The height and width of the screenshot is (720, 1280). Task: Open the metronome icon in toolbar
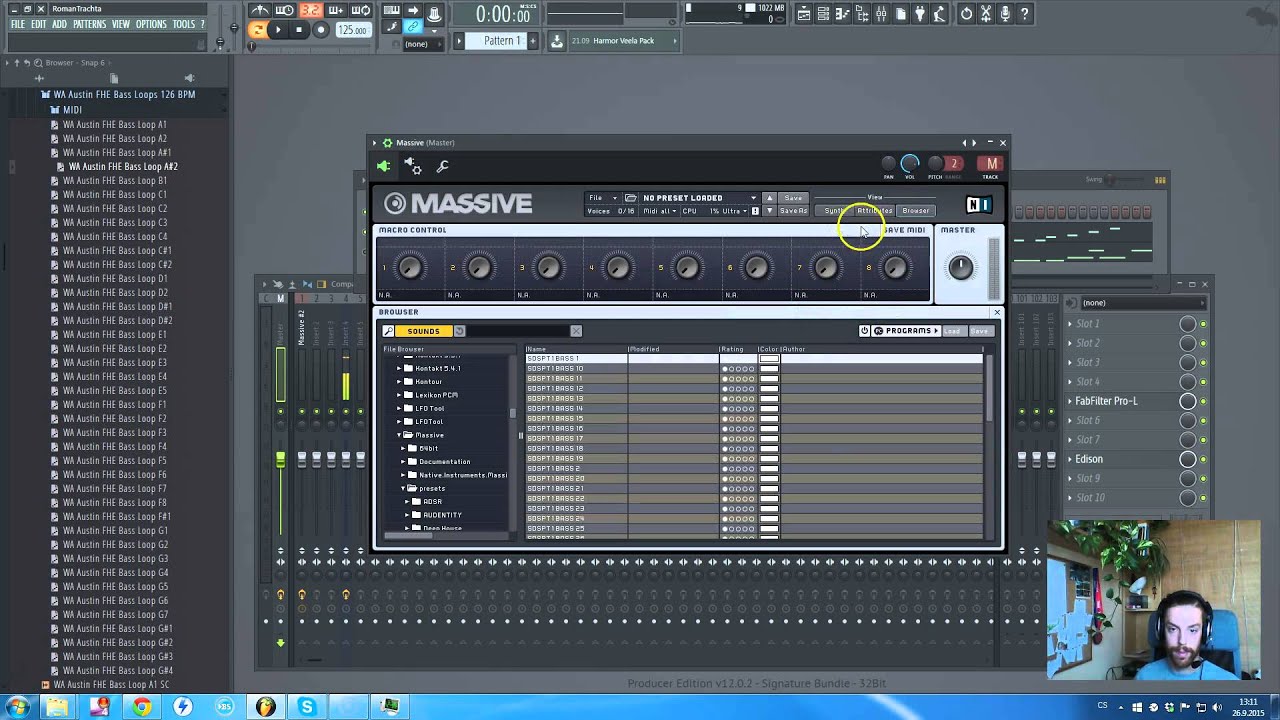[259, 12]
